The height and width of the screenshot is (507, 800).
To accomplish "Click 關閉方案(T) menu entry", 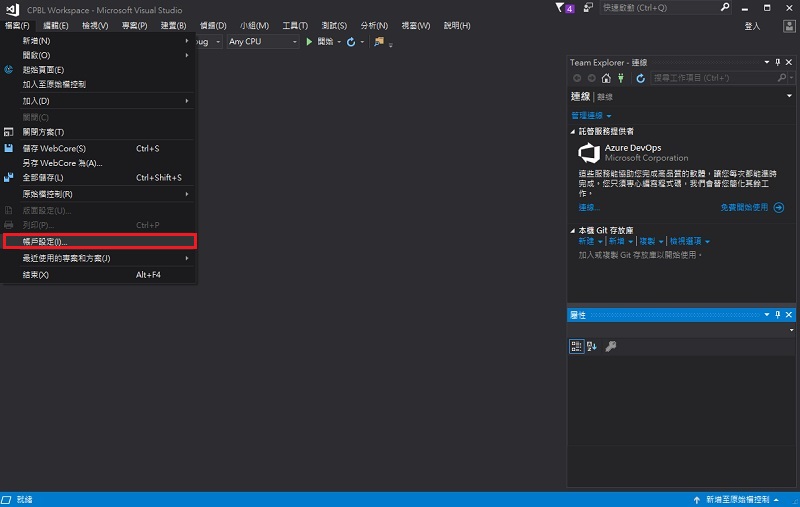I will 98,132.
